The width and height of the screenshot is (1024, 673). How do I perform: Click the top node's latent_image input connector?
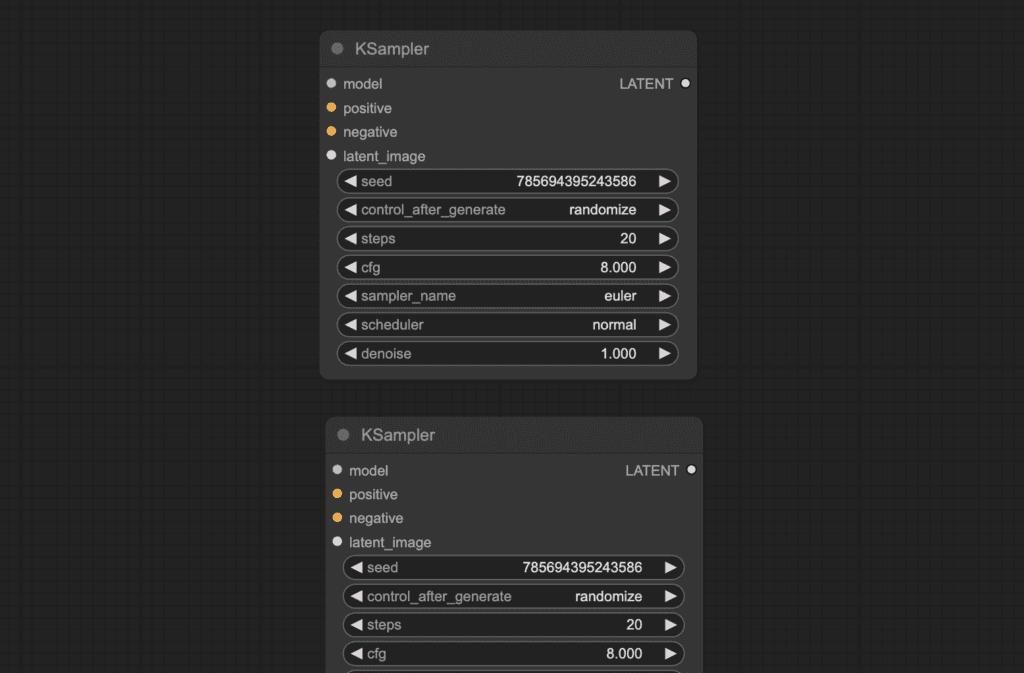[x=332, y=156]
